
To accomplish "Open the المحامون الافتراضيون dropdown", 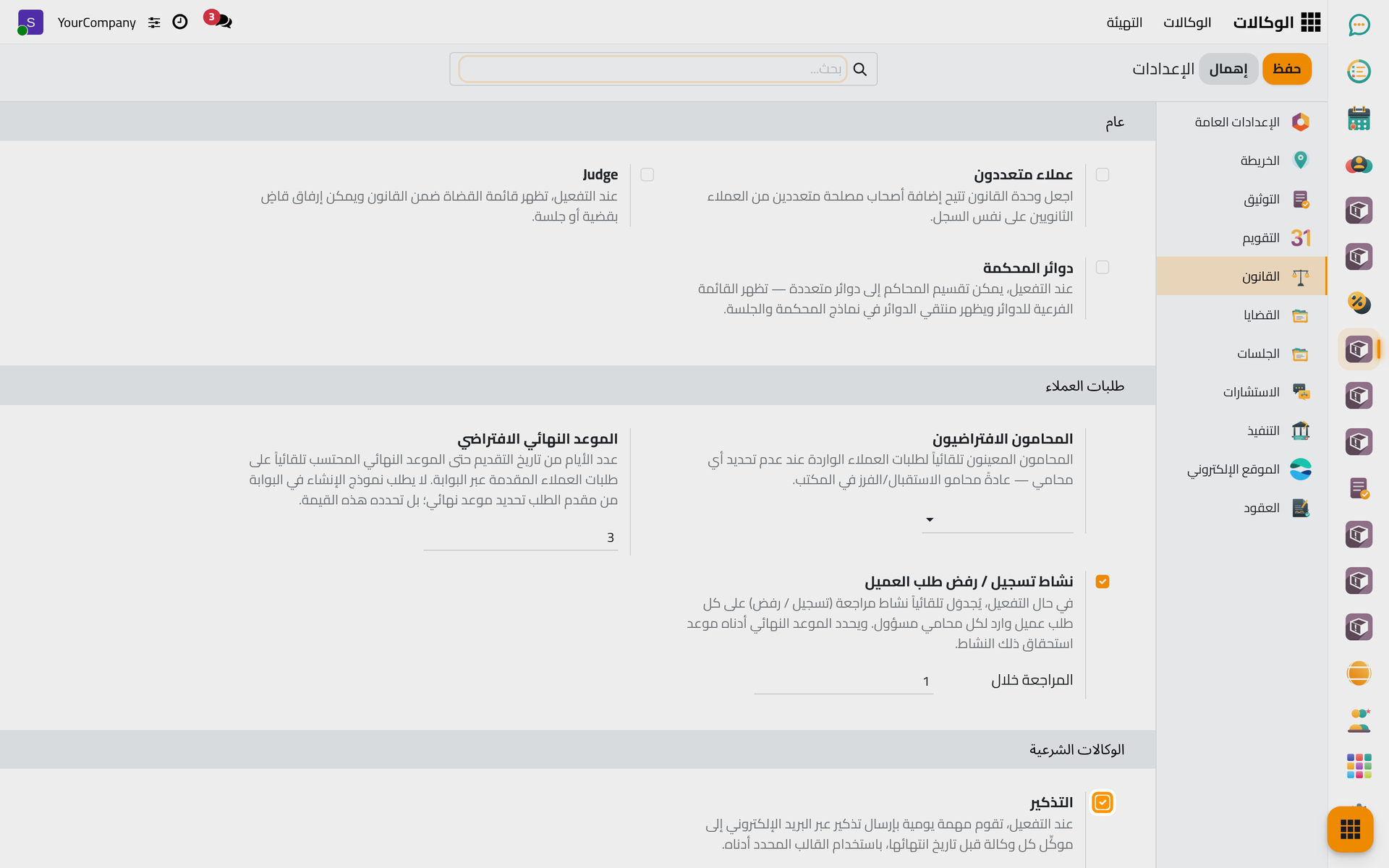I will (x=997, y=519).
